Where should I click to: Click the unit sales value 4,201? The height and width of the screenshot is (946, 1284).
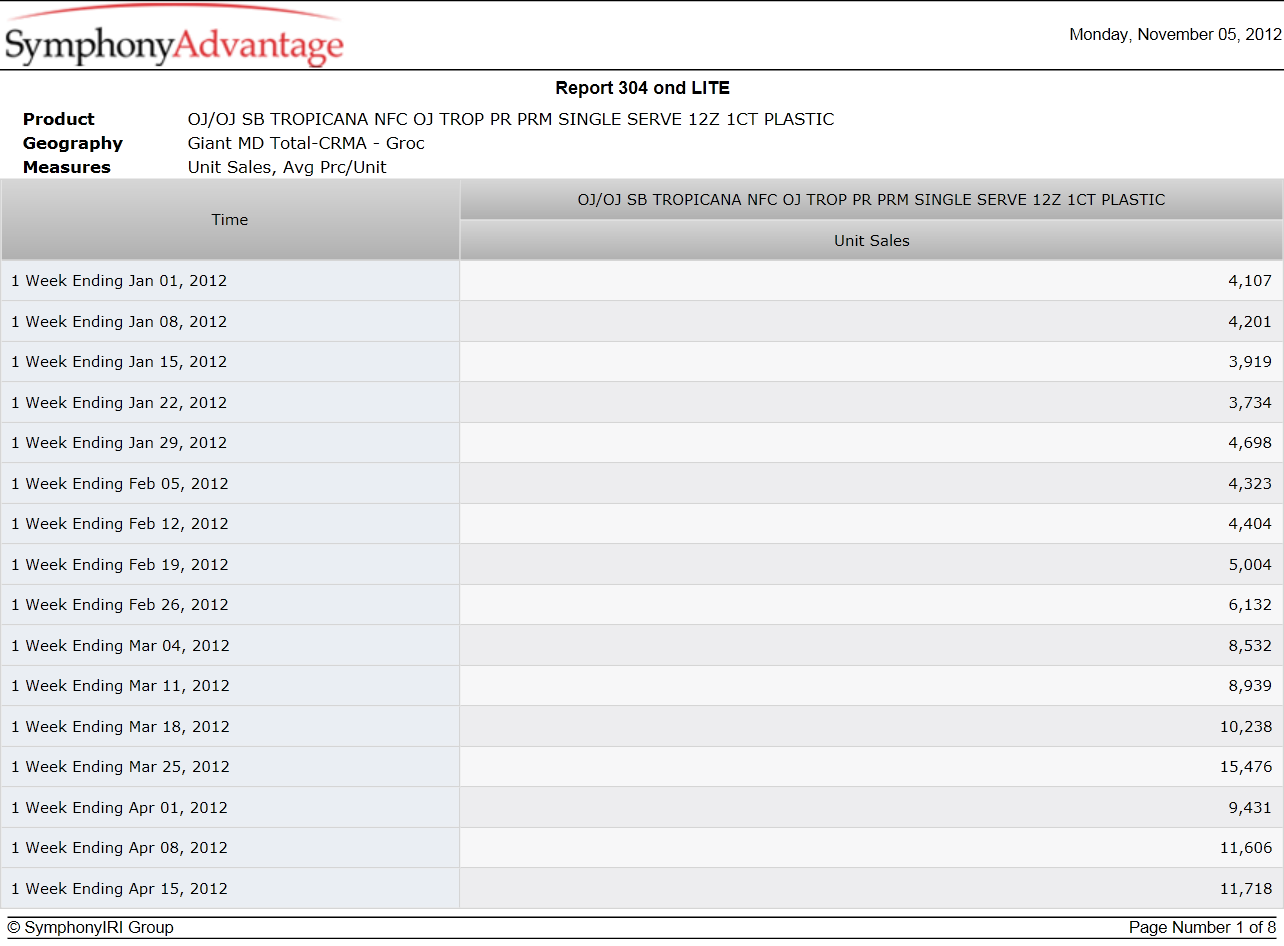click(x=1250, y=321)
